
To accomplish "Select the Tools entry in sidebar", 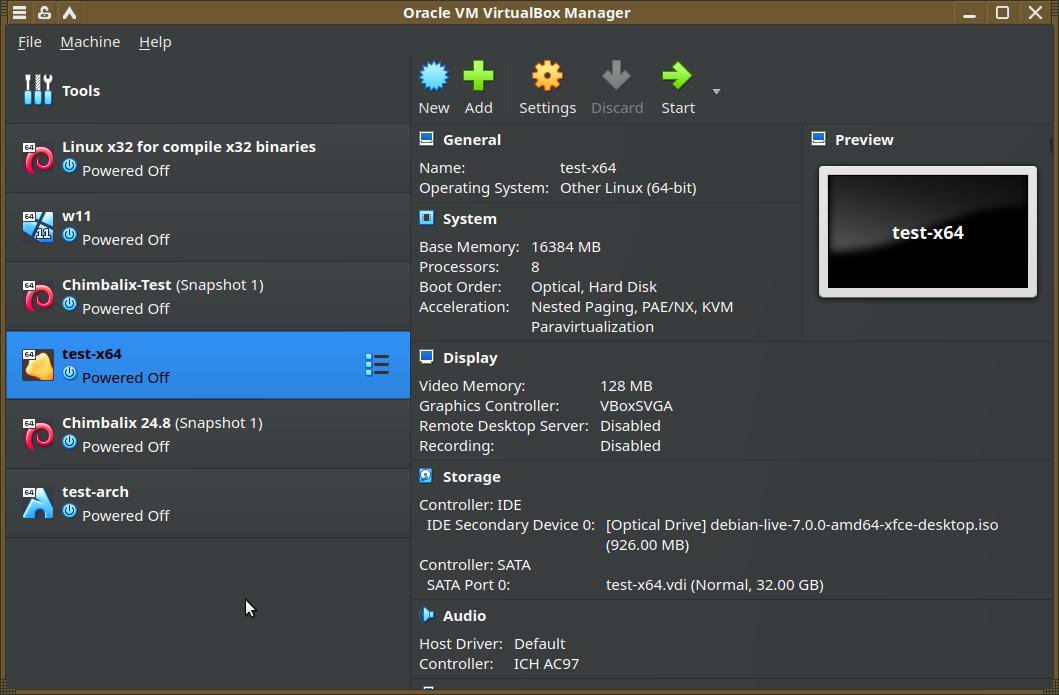I will click(208, 91).
